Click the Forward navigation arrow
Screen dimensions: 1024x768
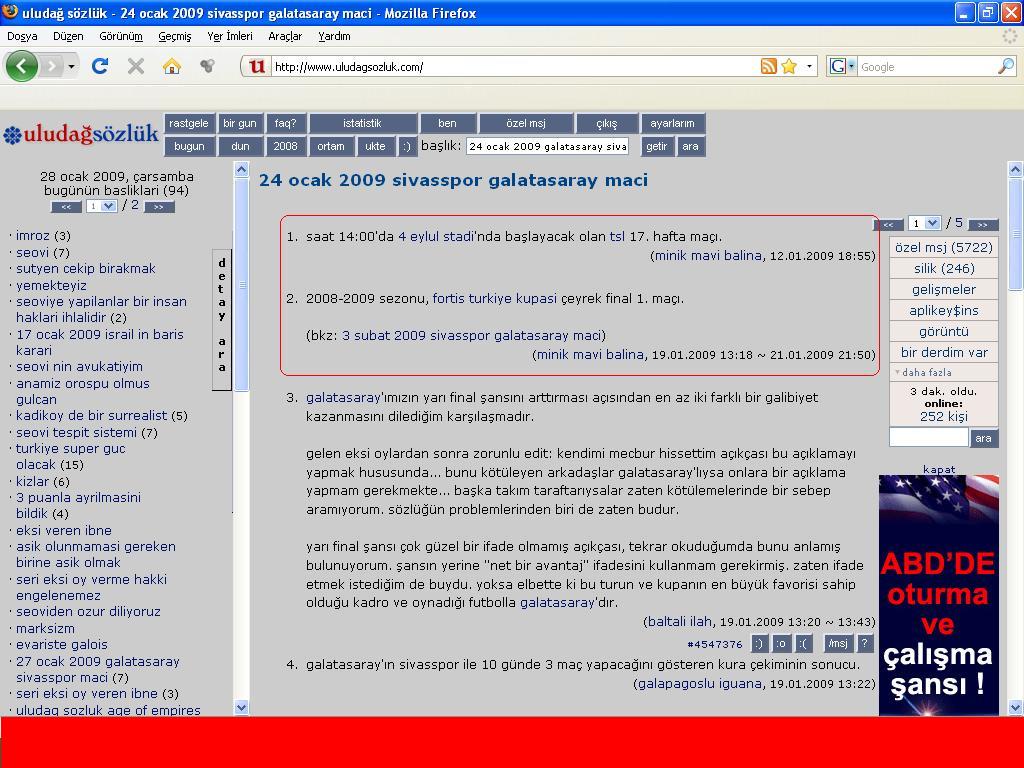52,66
